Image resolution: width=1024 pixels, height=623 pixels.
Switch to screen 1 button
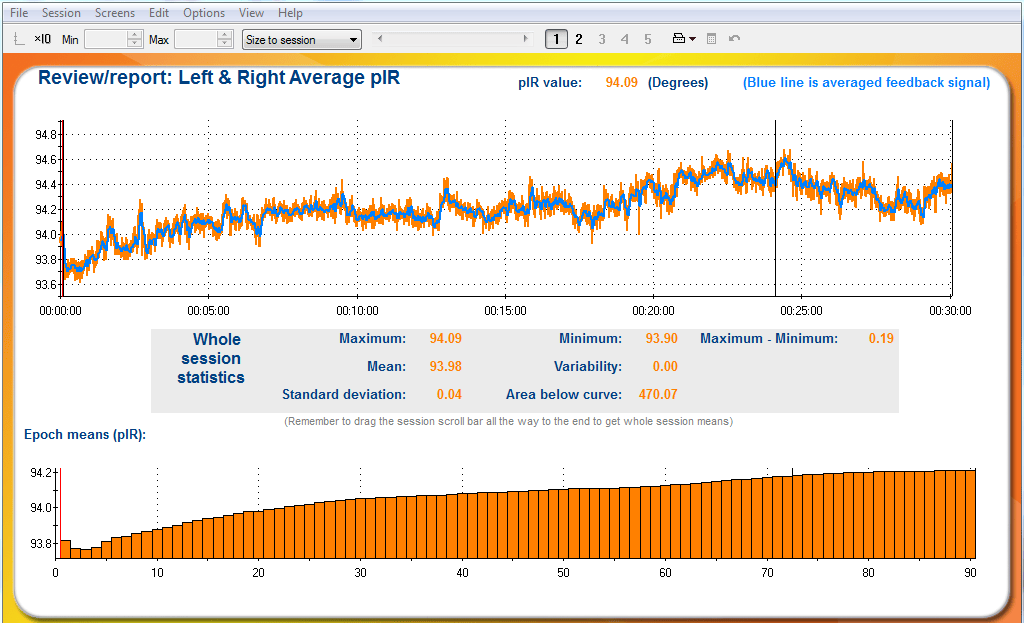tap(556, 39)
